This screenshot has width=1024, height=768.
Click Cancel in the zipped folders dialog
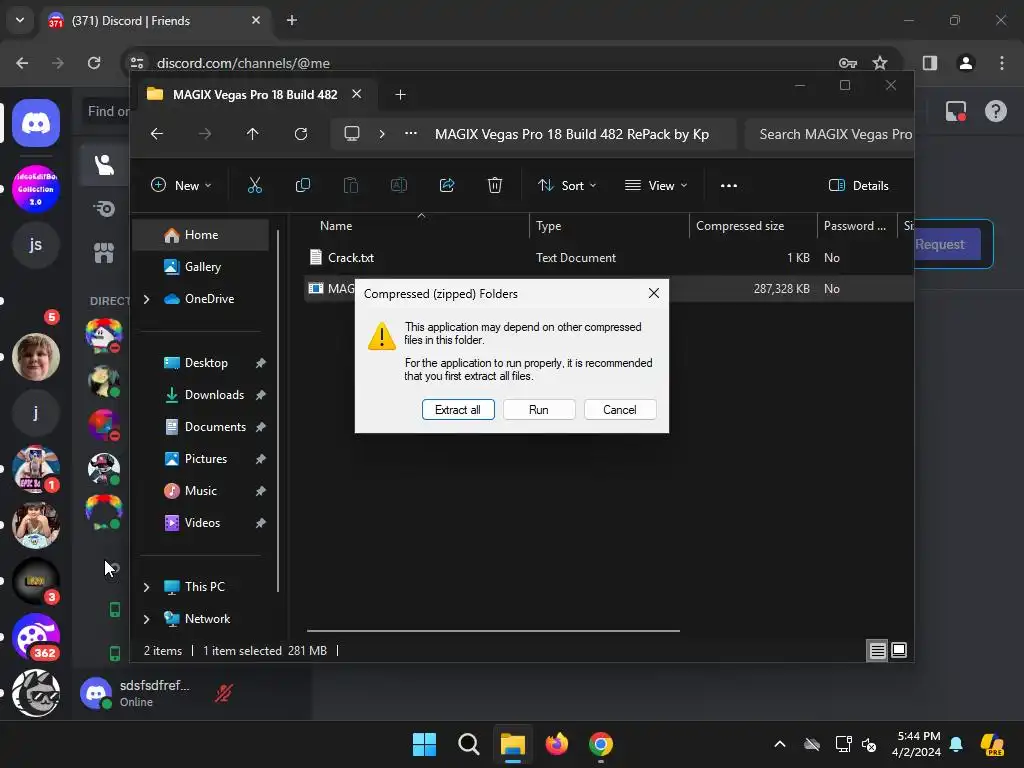[x=620, y=409]
